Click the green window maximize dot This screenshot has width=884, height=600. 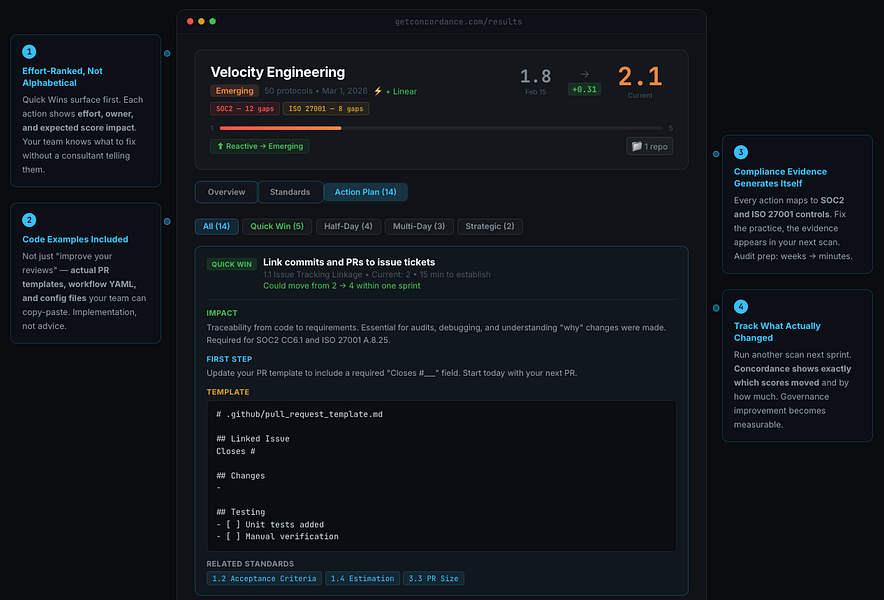(x=213, y=21)
